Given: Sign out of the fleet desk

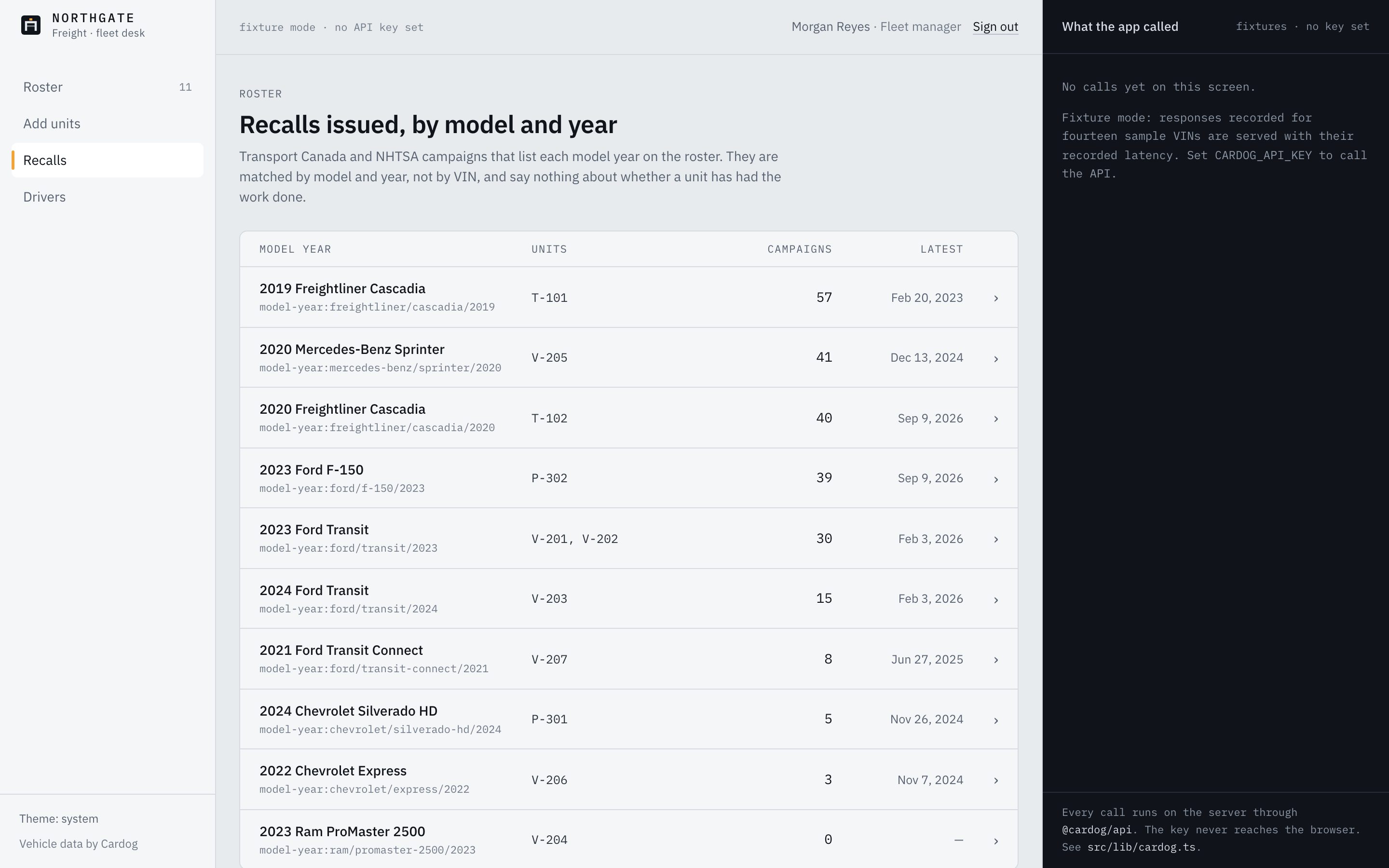Looking at the screenshot, I should 995,27.
